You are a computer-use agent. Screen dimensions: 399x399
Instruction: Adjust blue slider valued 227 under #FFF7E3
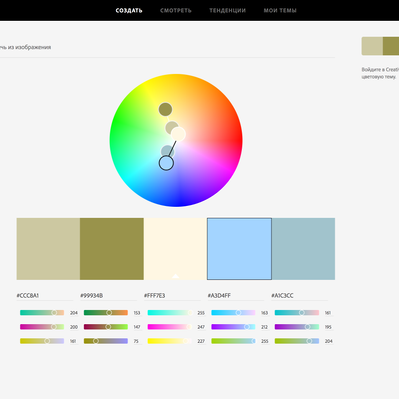pyautogui.click(x=170, y=341)
